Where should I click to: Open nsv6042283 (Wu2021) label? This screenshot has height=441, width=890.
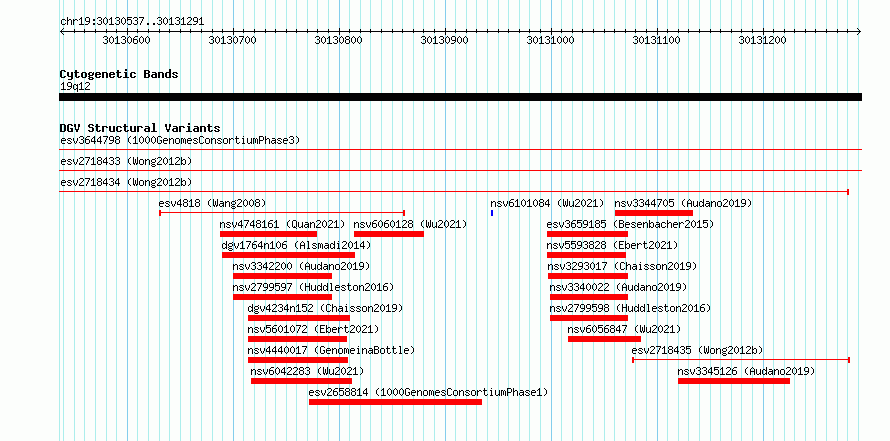click(307, 371)
